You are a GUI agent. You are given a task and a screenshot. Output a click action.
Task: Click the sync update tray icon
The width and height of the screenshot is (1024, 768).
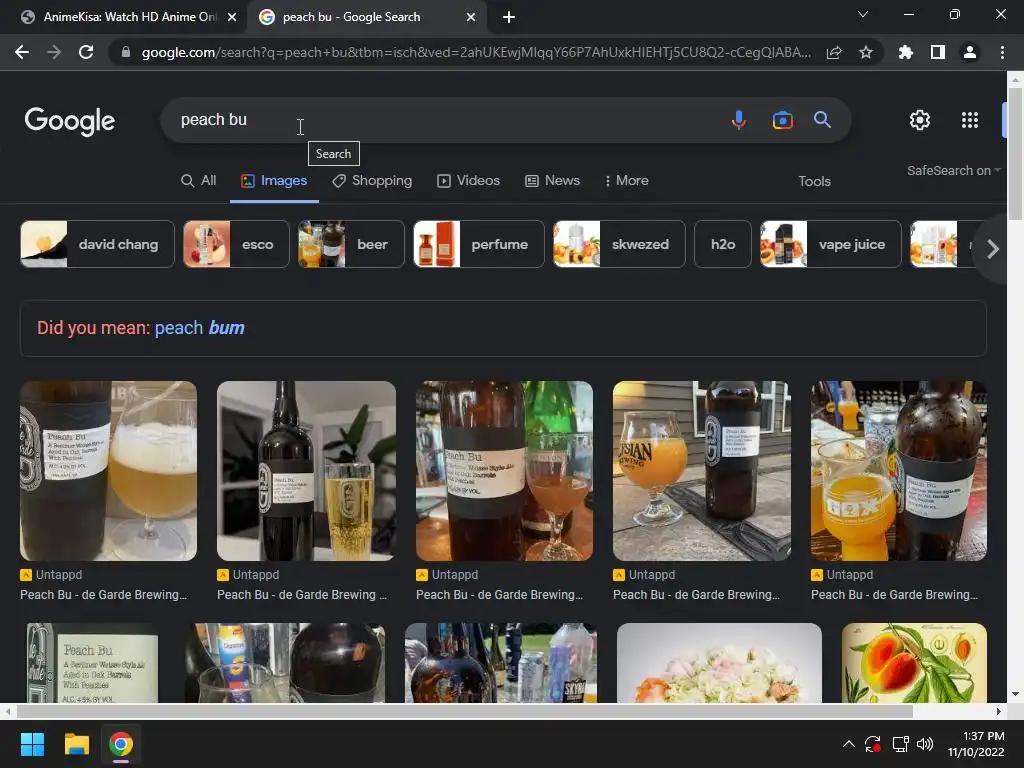point(873,744)
